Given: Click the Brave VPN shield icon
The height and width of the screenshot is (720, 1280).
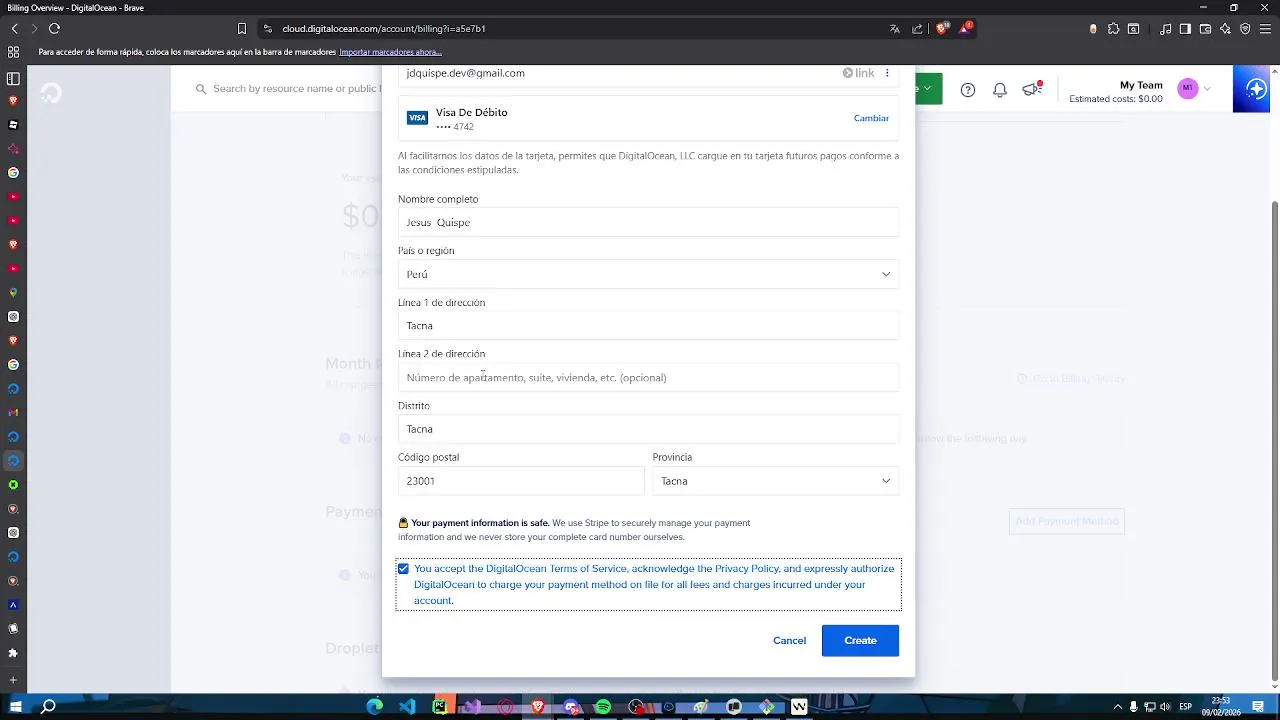Looking at the screenshot, I should (x=1246, y=29).
